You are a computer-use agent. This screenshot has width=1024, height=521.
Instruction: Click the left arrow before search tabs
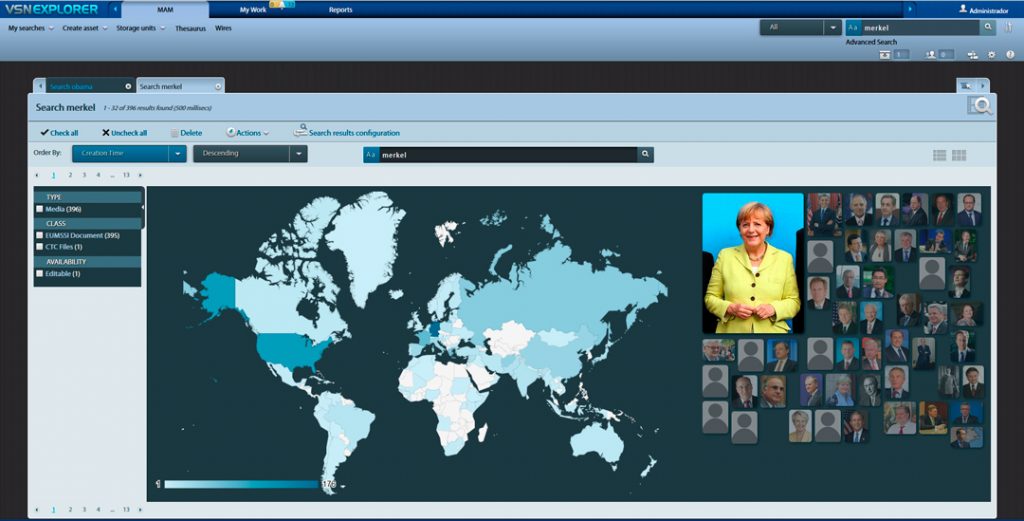tap(40, 86)
